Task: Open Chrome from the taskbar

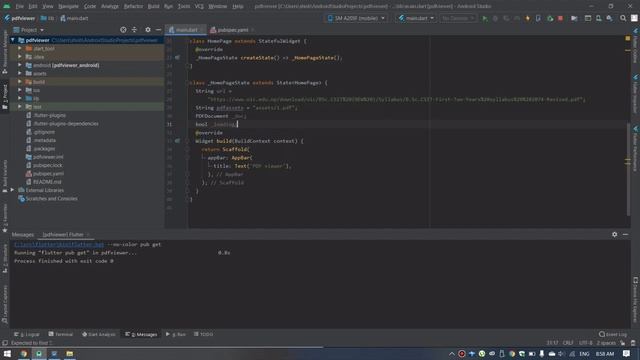Action: tap(24, 354)
